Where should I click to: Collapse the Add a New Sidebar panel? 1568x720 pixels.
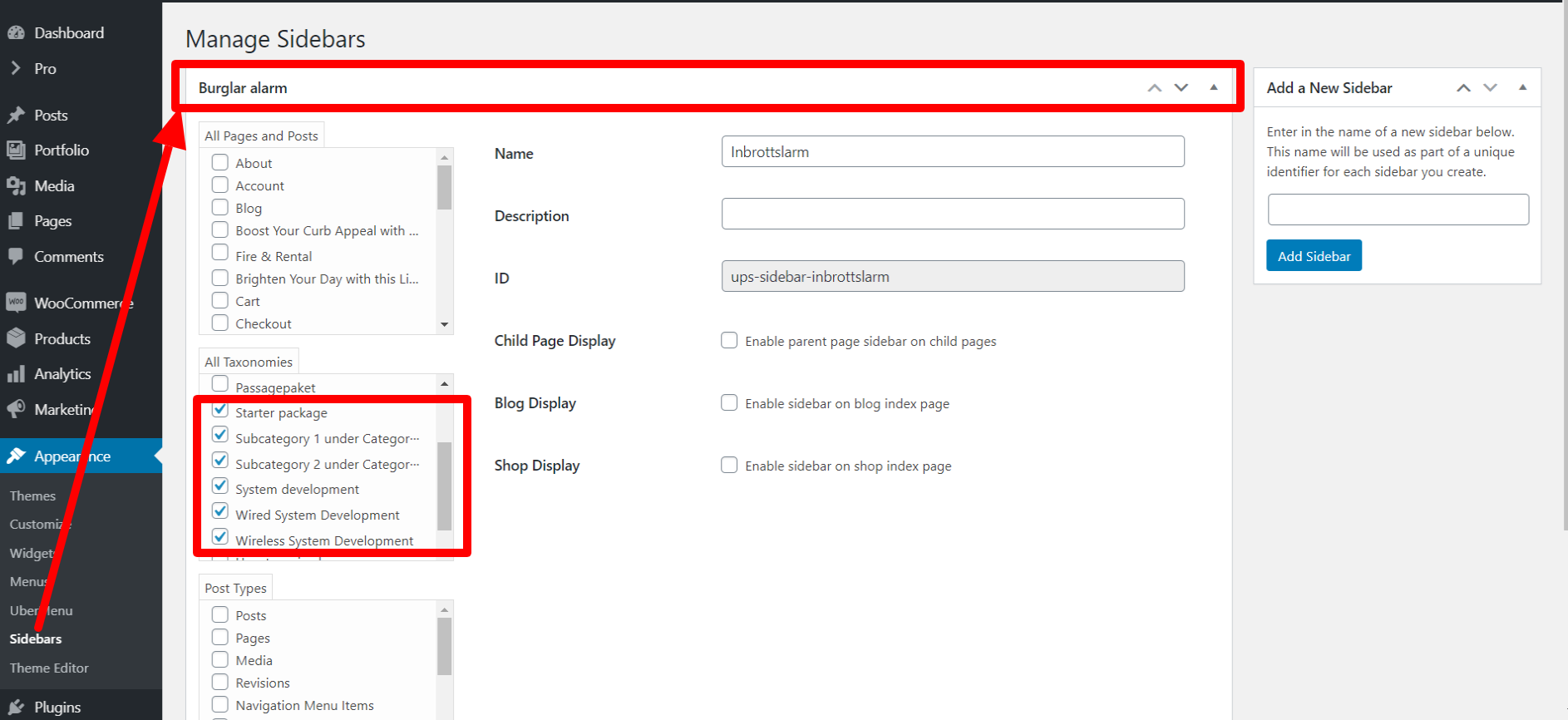[1522, 87]
